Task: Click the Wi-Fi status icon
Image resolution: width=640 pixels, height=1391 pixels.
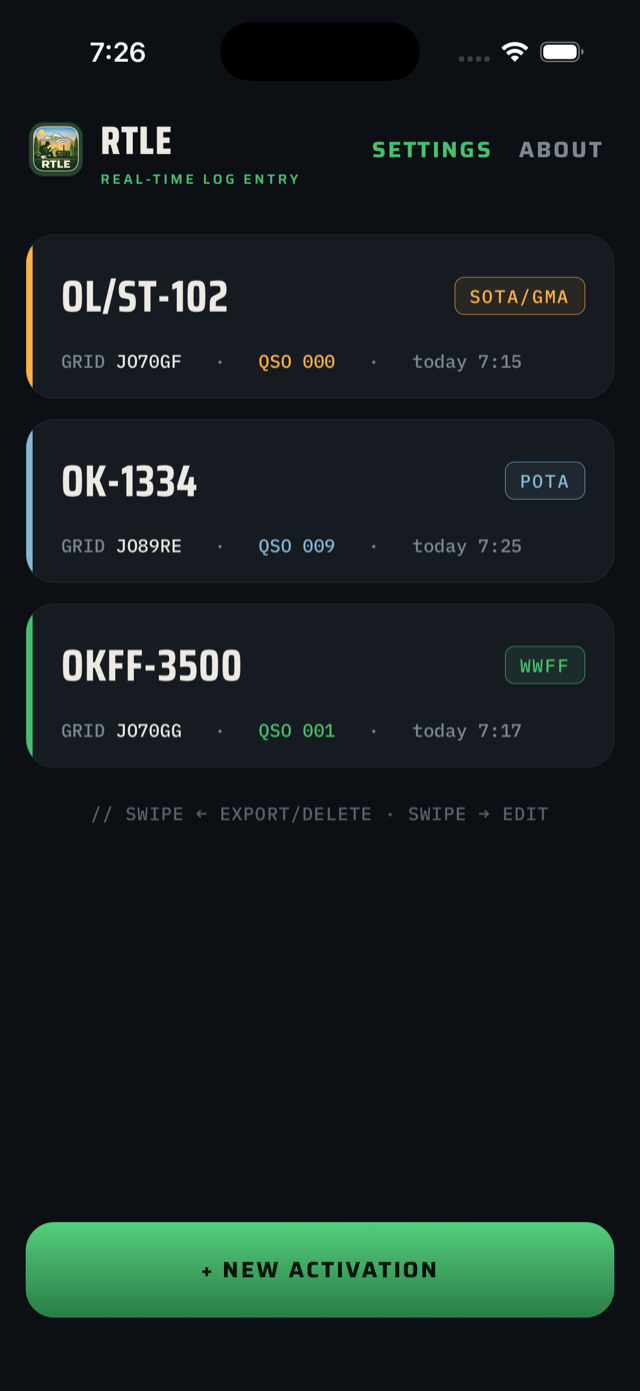Action: tap(515, 52)
